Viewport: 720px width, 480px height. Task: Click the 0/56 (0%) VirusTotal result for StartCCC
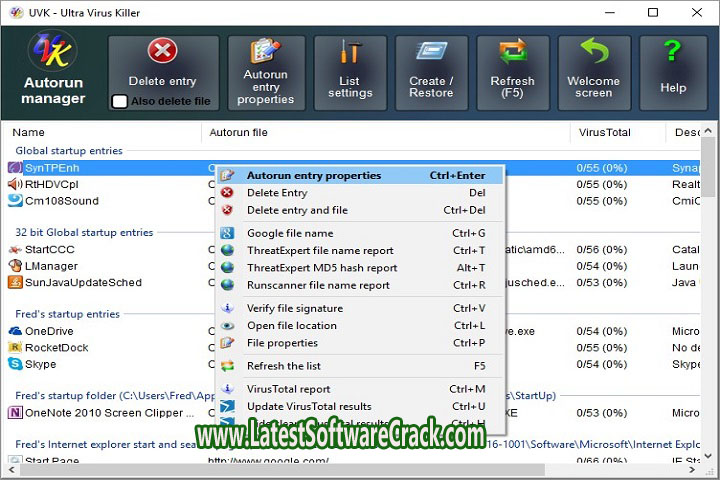(x=602, y=249)
